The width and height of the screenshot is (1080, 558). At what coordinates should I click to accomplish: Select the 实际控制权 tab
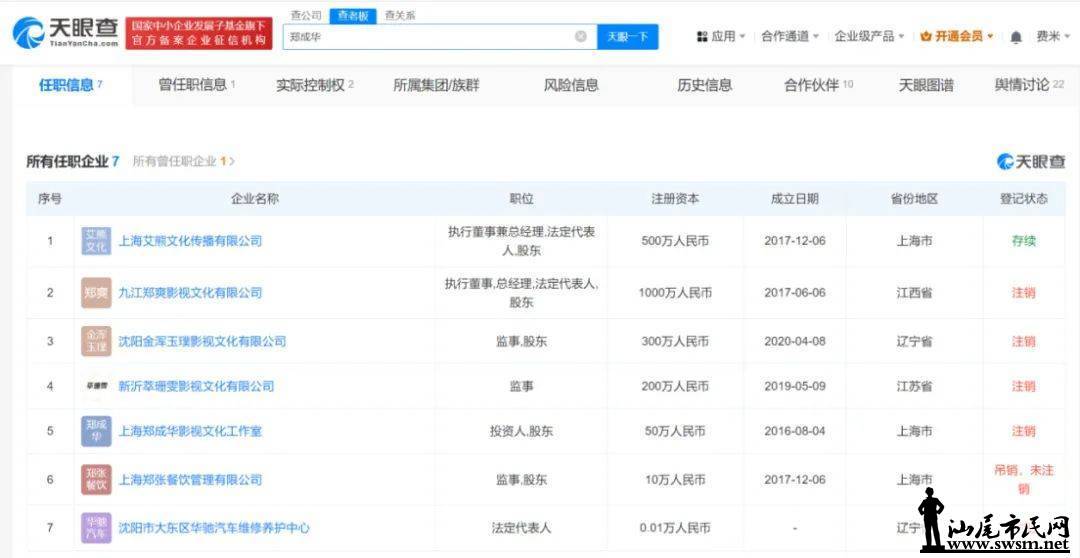pyautogui.click(x=315, y=85)
